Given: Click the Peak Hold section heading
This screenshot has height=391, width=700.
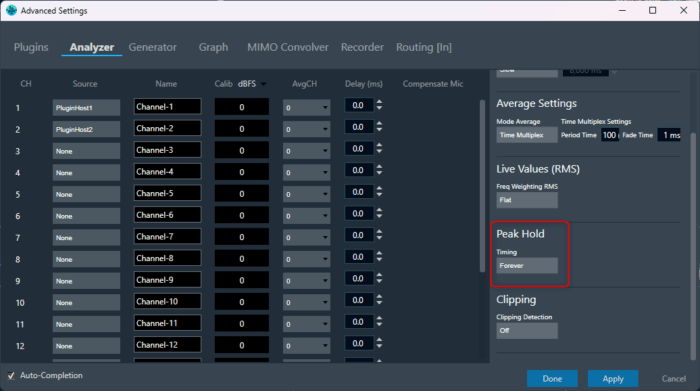Looking at the screenshot, I should (521, 234).
